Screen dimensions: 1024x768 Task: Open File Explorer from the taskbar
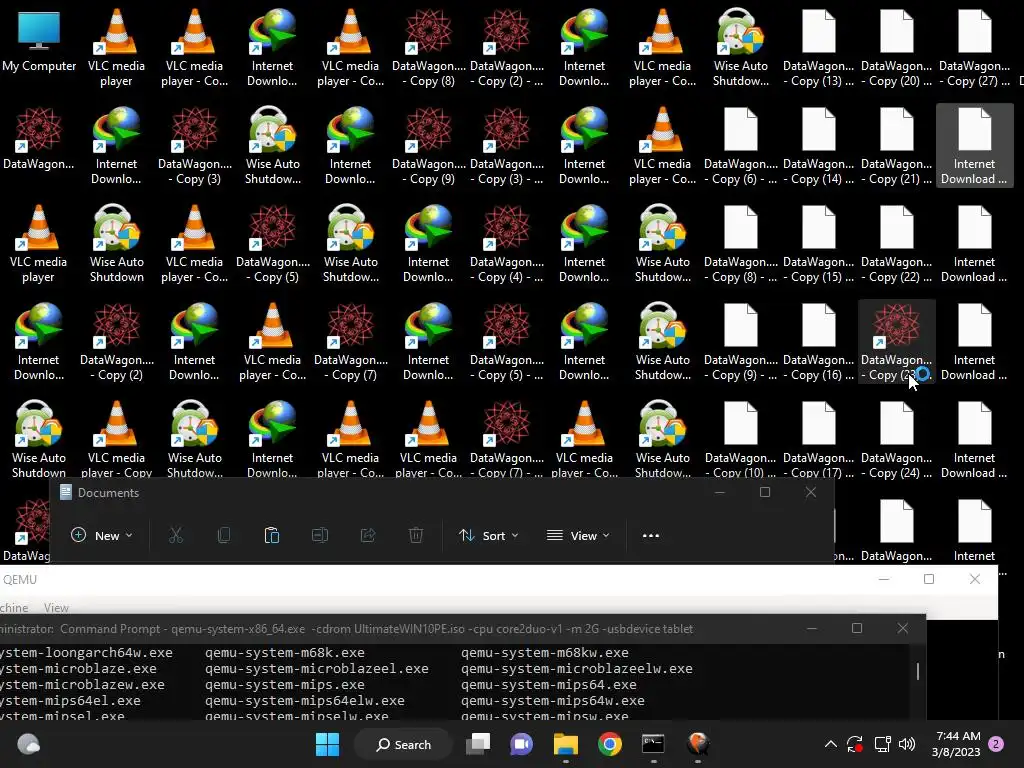tap(566, 744)
